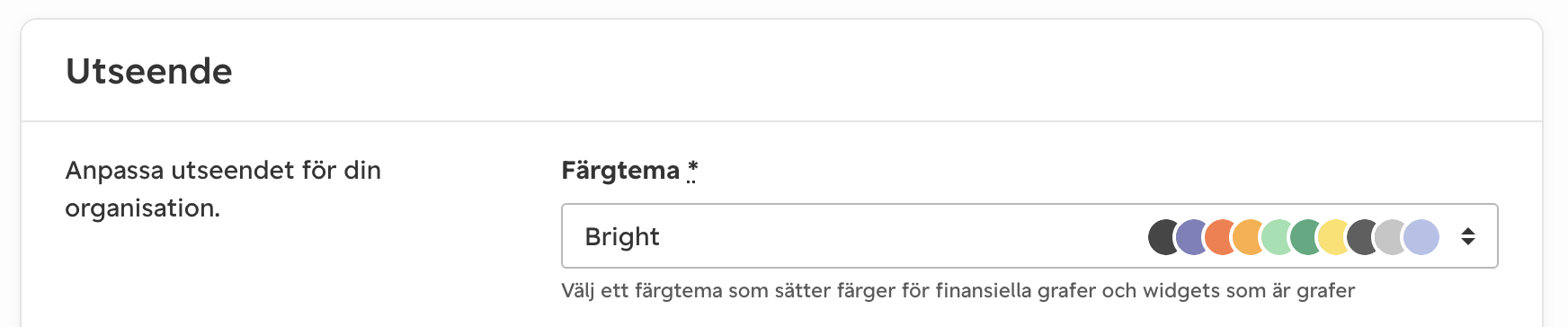Click the light mint green swatch
Viewport: 1568px width, 327px height.
[1277, 237]
